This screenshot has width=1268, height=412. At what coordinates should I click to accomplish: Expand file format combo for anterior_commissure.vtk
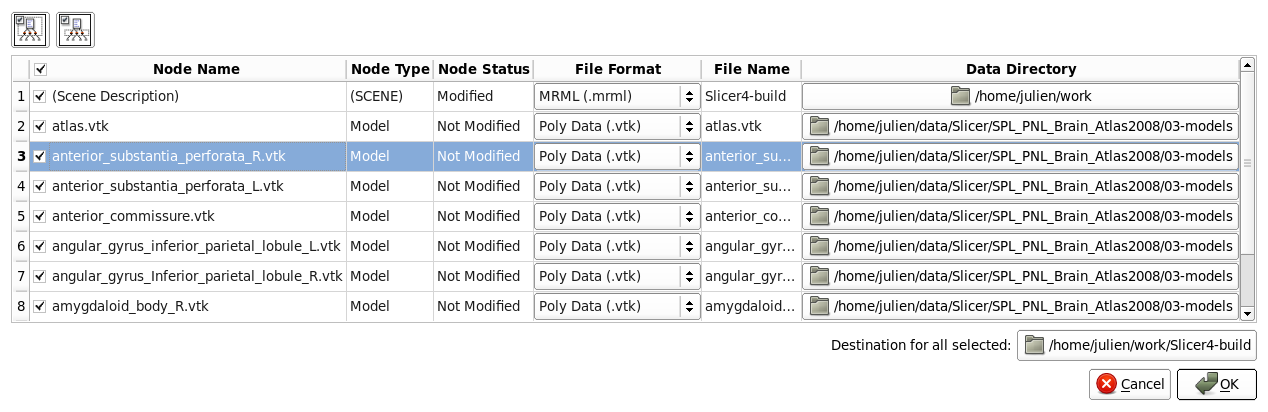pyautogui.click(x=616, y=216)
